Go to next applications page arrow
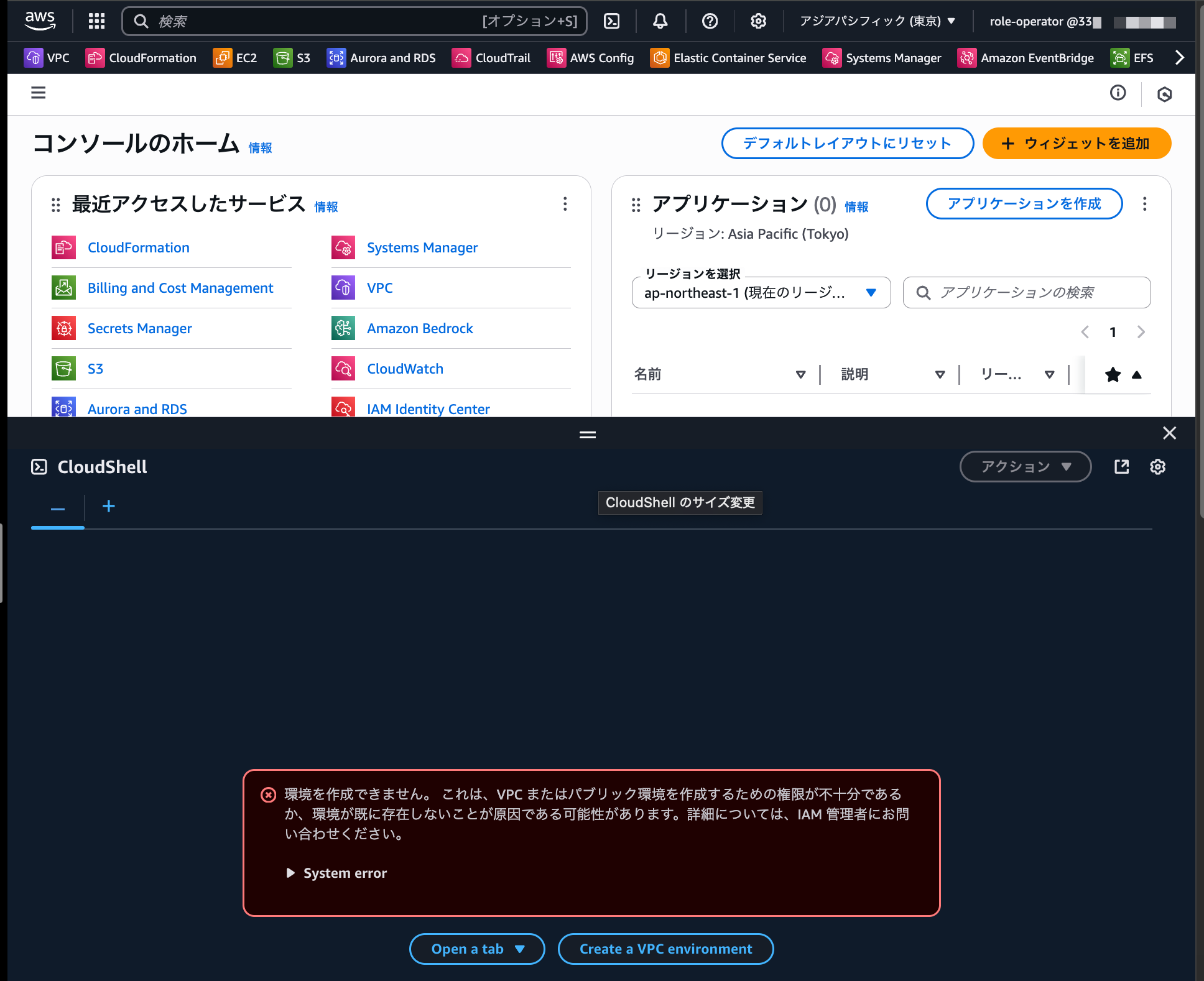 pos(1141,332)
